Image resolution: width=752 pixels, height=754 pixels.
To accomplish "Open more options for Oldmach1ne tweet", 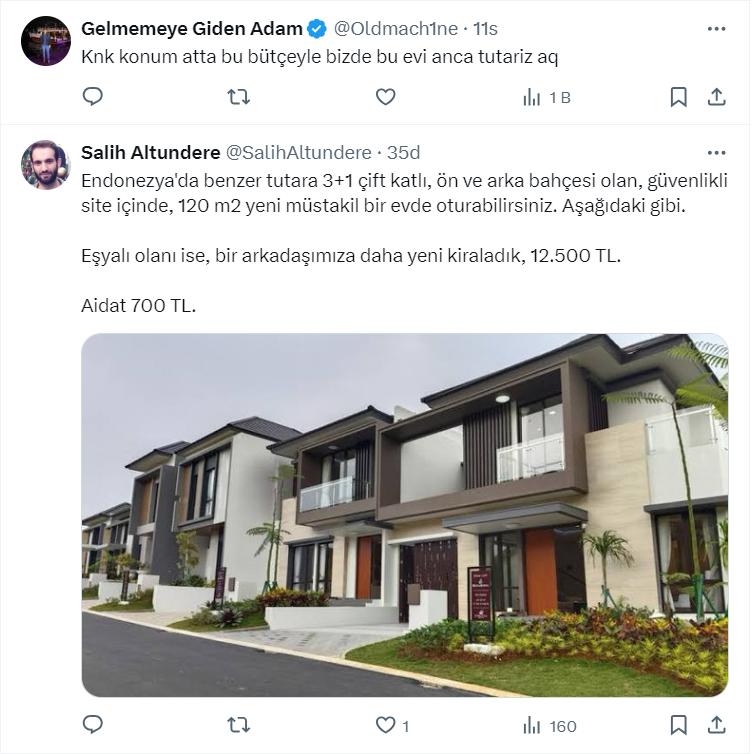I will [x=716, y=29].
